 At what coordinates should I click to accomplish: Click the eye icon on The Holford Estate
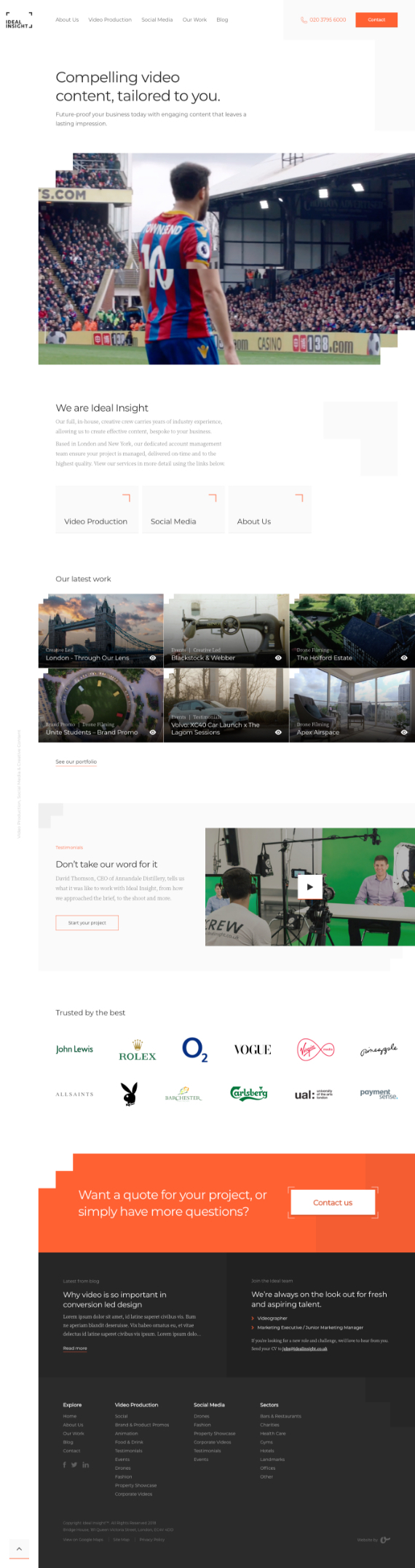404,657
